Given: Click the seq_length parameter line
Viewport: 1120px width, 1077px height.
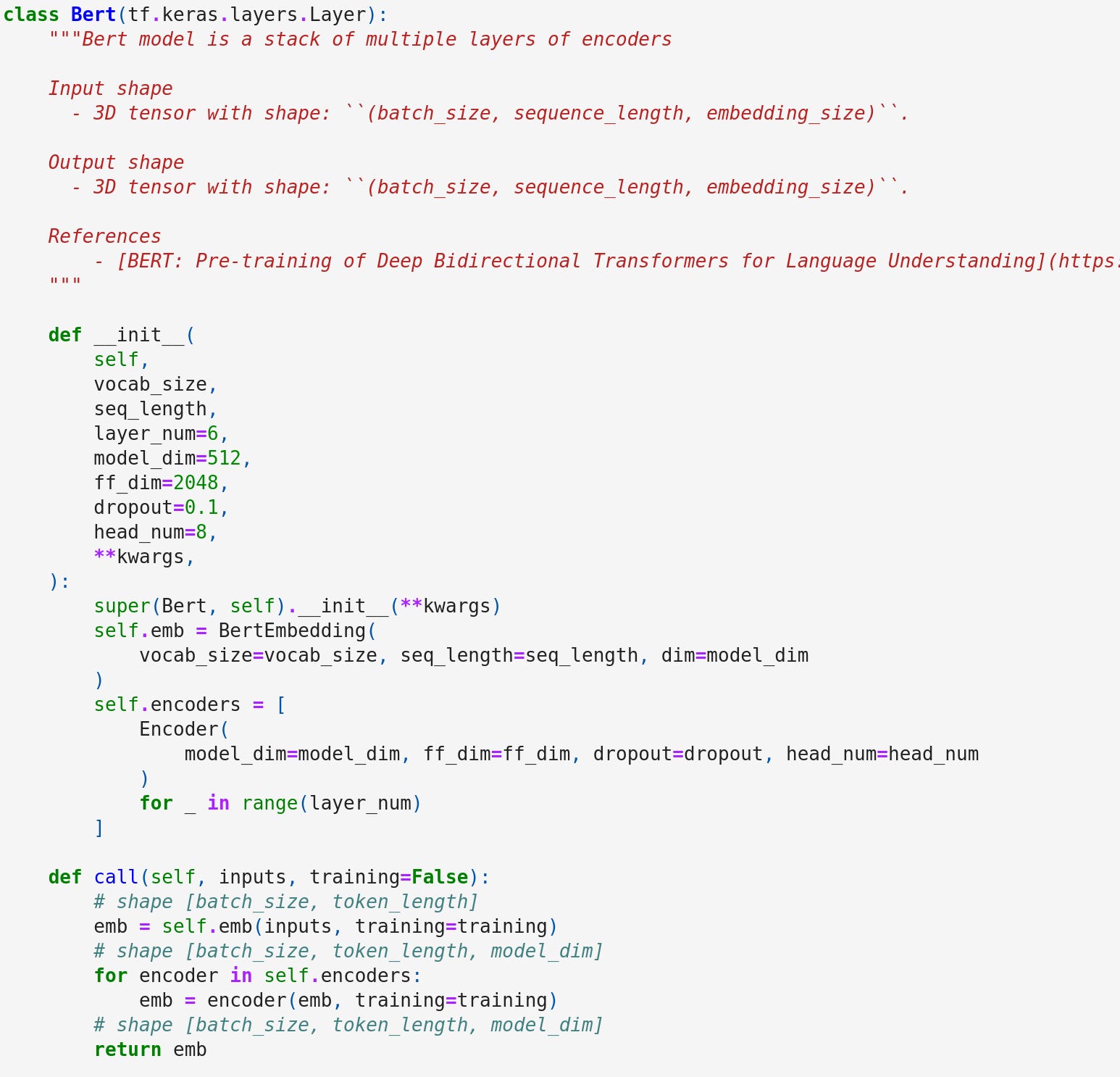Looking at the screenshot, I should (x=155, y=409).
